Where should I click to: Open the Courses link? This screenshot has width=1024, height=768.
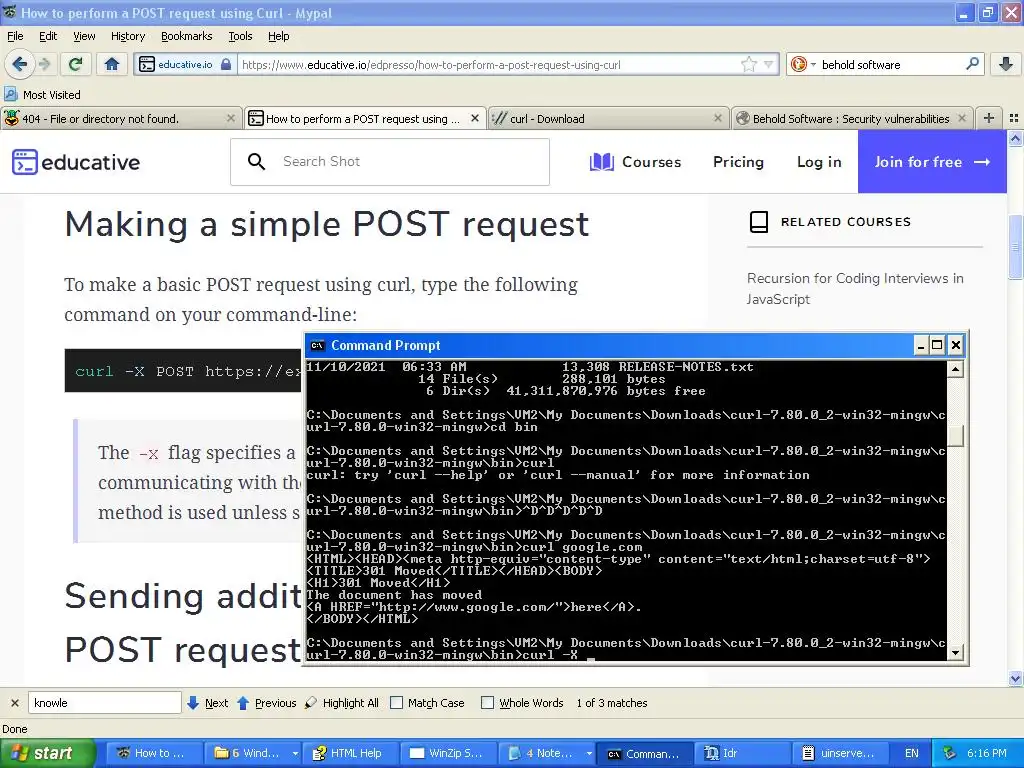(635, 162)
